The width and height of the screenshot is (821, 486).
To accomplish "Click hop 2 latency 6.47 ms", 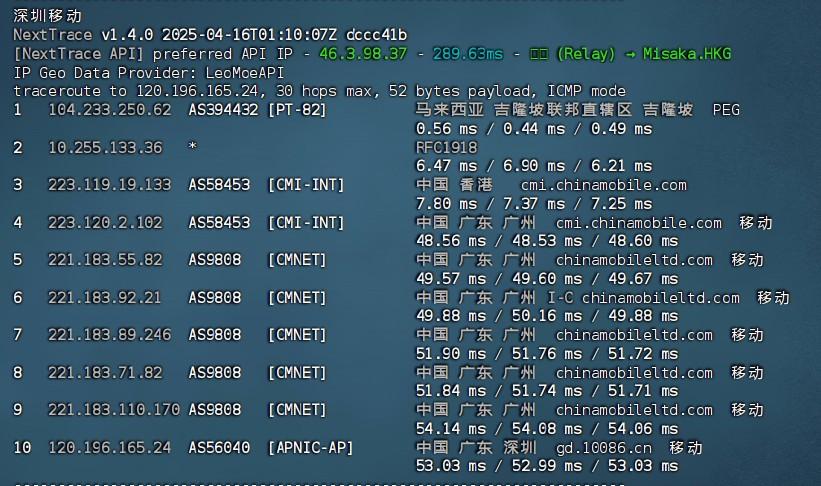I will point(446,166).
